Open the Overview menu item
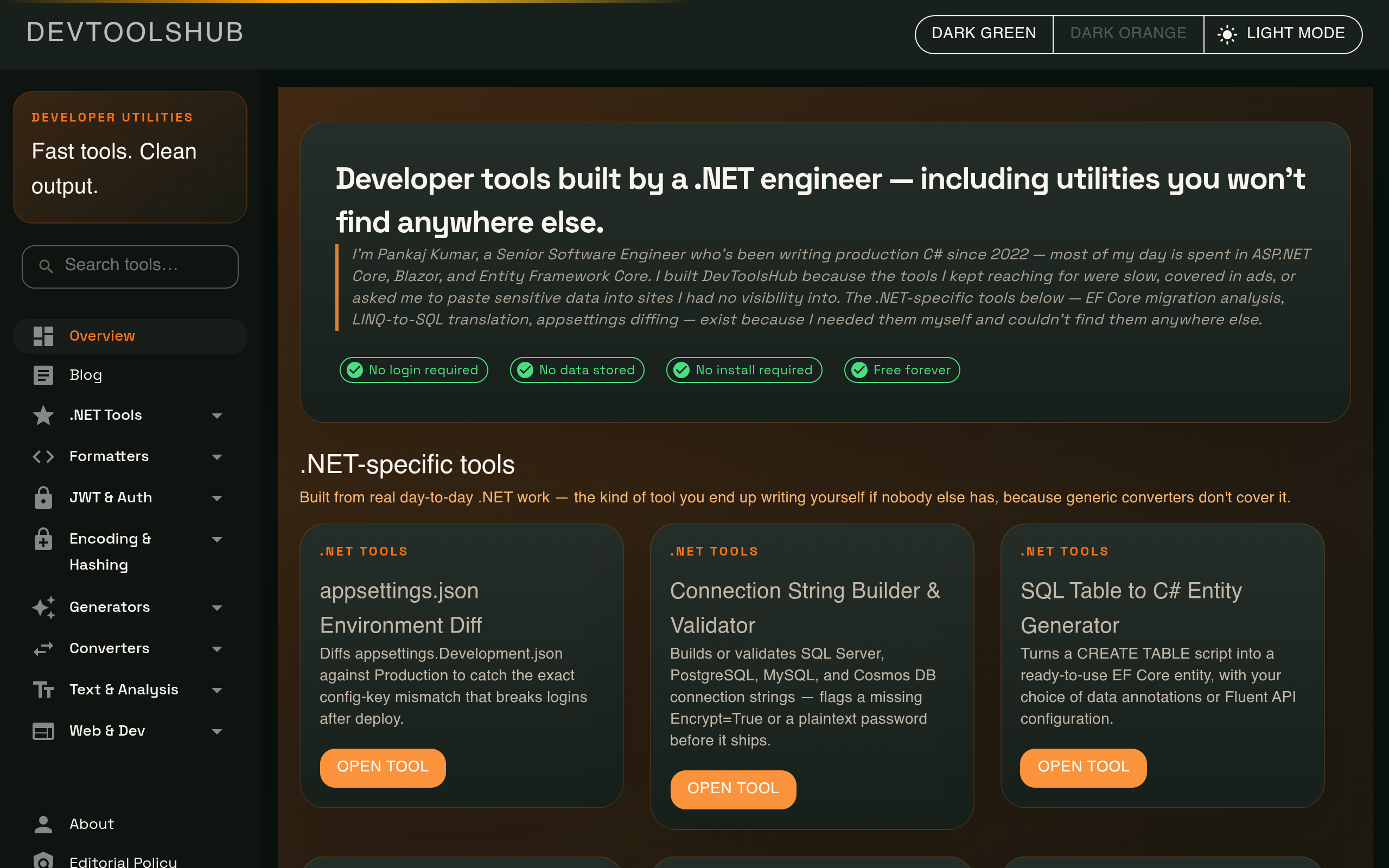This screenshot has height=868, width=1389. (x=130, y=336)
